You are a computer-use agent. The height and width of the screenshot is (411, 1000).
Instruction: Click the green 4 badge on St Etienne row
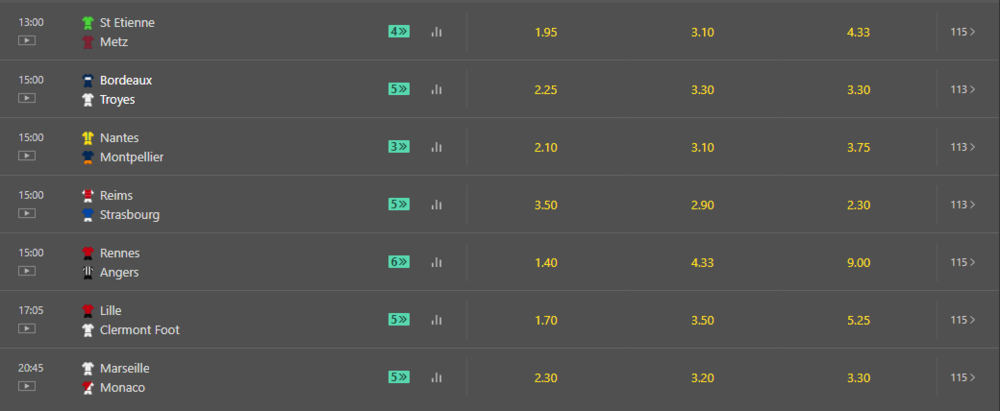coord(399,31)
